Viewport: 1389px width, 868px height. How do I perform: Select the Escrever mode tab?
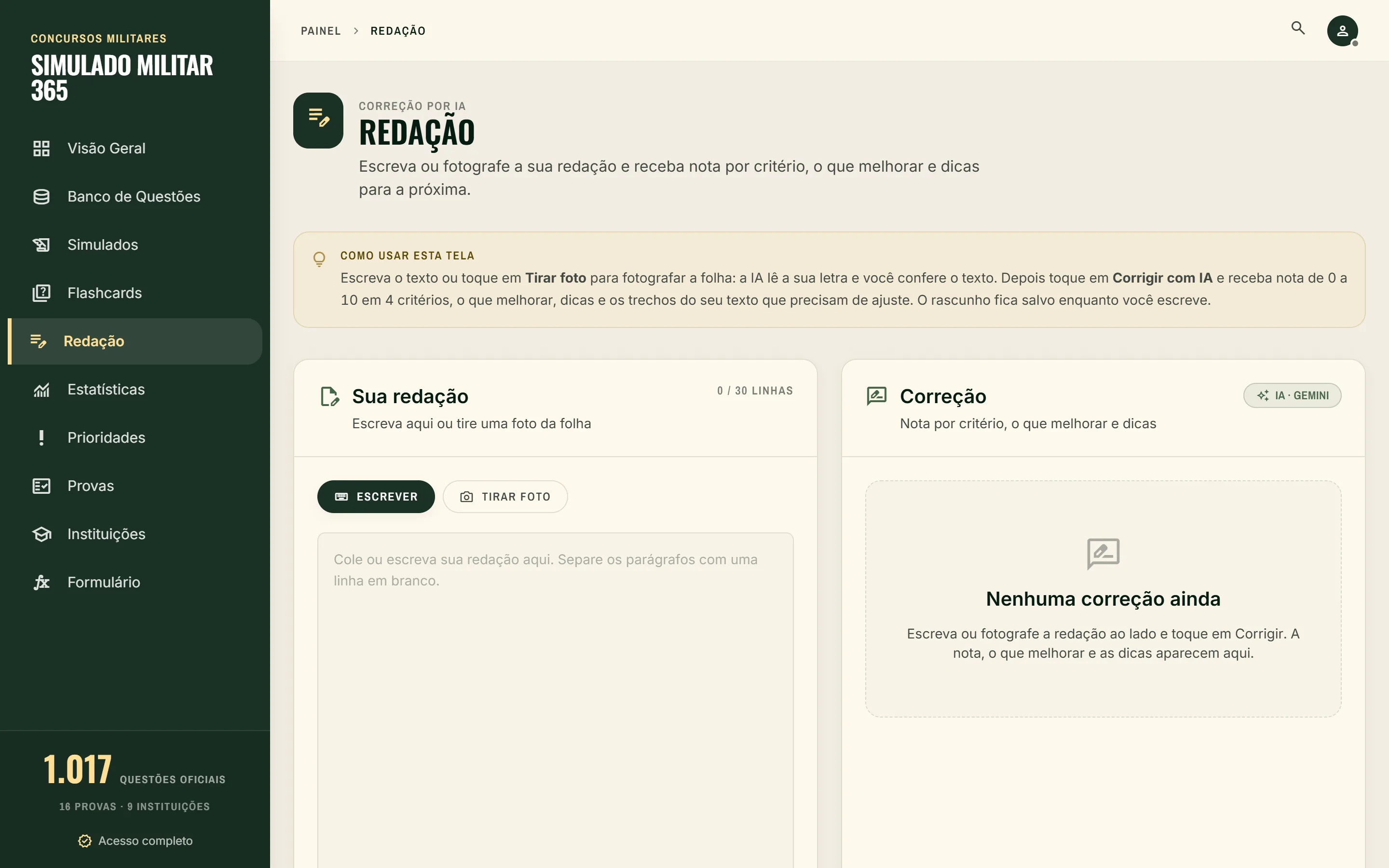(376, 497)
